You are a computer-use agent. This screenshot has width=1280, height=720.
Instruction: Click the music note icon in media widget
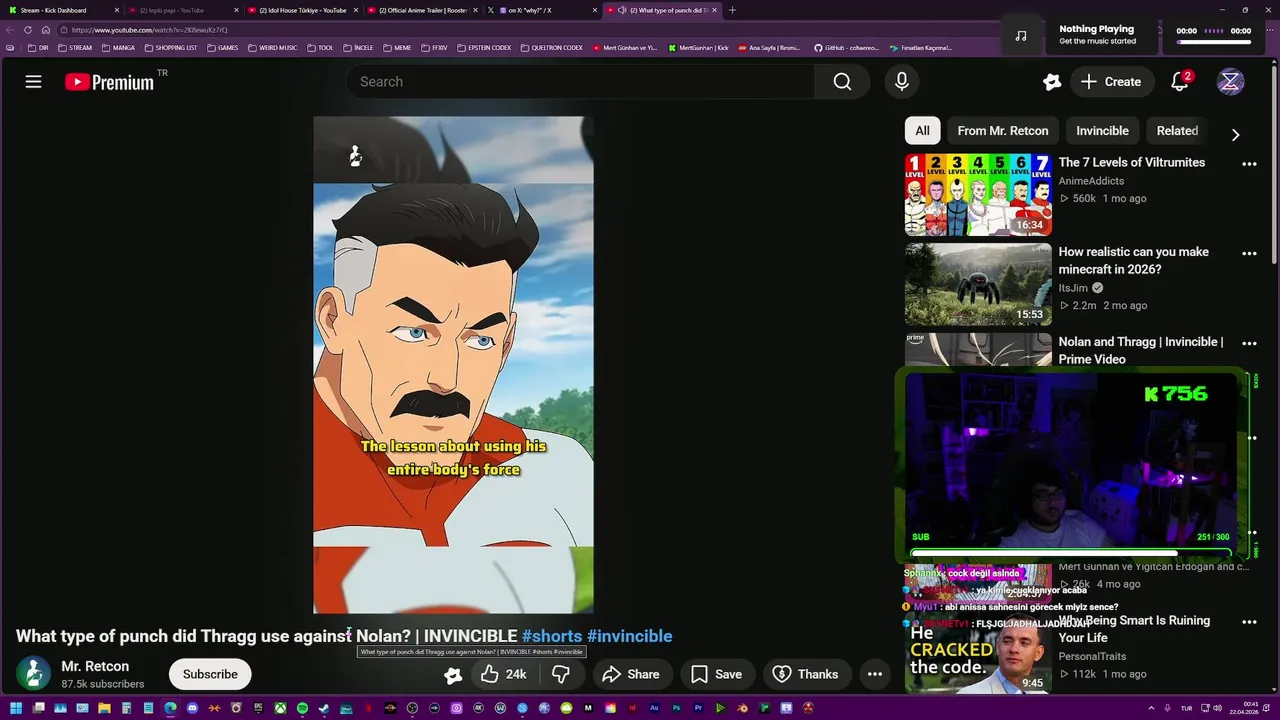pos(1021,35)
